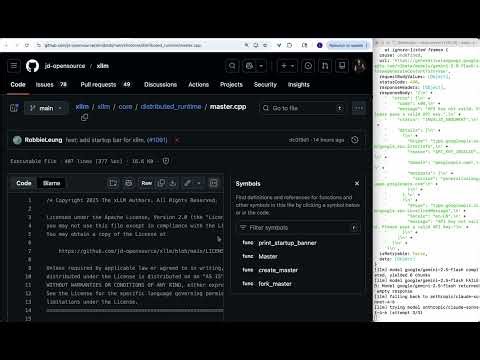Switch to the Insights tab

coord(299,85)
